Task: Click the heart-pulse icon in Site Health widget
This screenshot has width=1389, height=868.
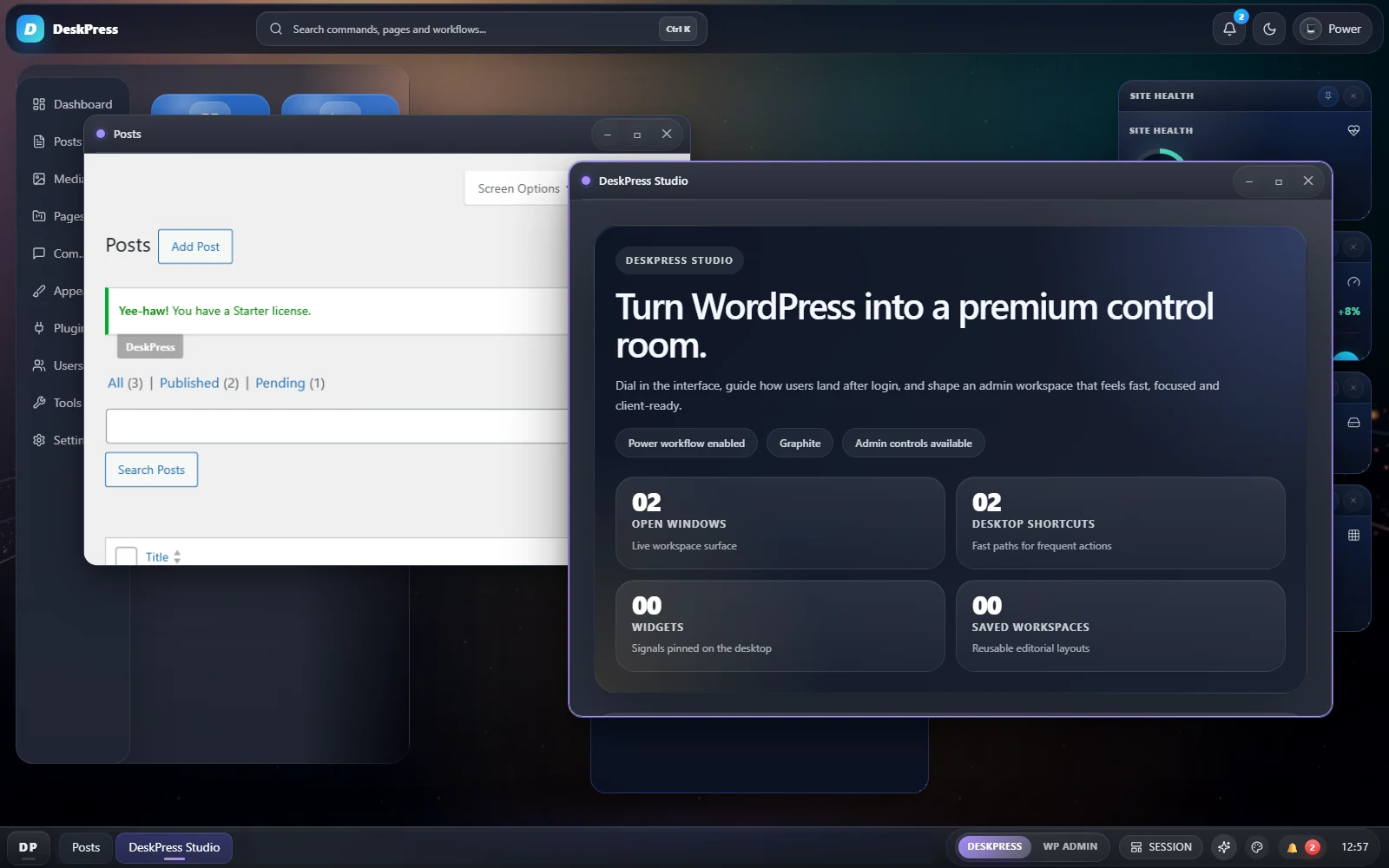Action: pos(1353,130)
